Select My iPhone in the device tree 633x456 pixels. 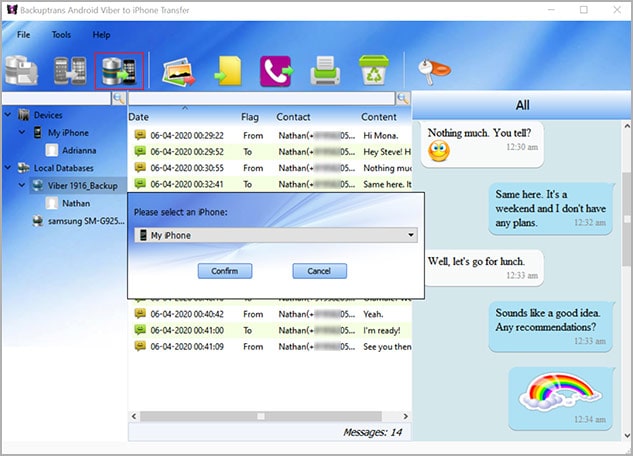click(68, 133)
